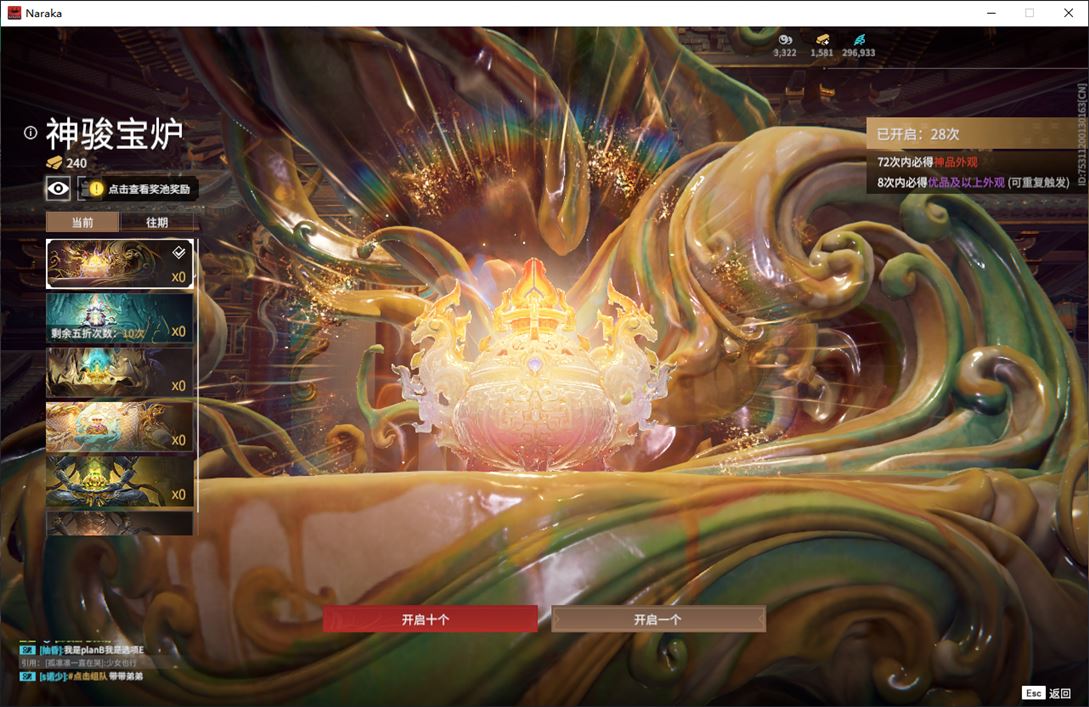The height and width of the screenshot is (707, 1089).
Task: Switch to the 当前 tab
Action: (x=83, y=222)
